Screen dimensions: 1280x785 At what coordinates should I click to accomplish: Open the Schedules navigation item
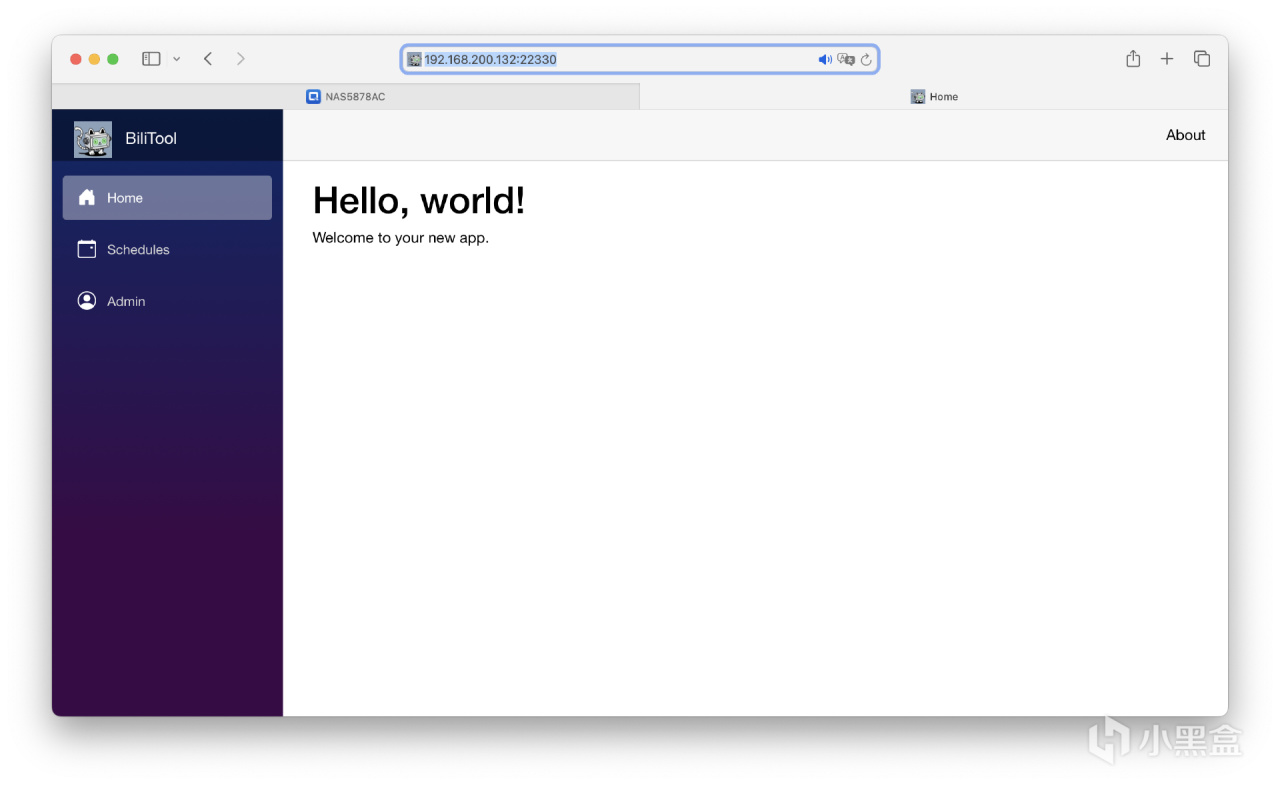pos(167,250)
